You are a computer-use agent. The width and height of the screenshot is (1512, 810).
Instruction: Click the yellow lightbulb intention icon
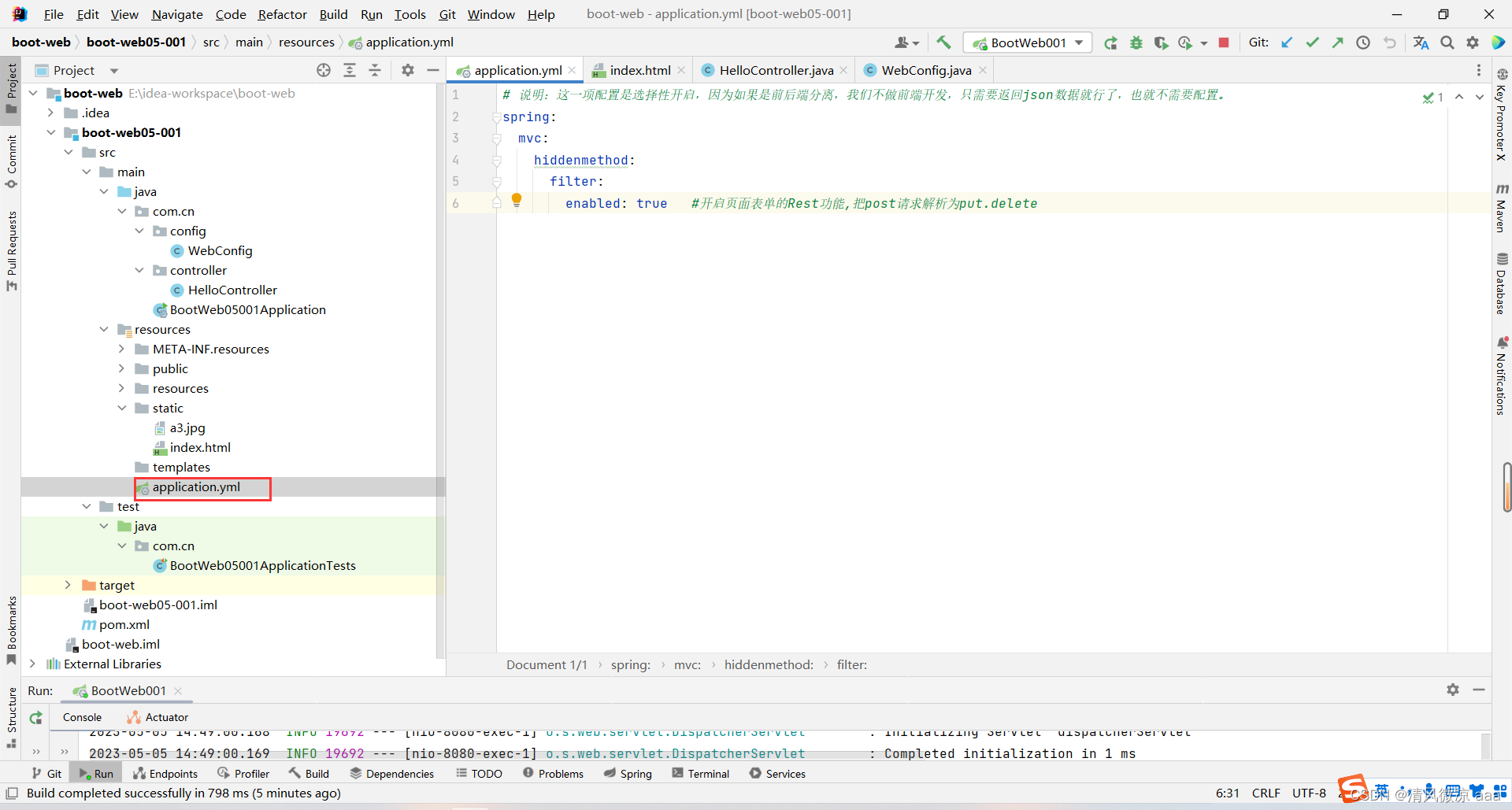pyautogui.click(x=517, y=200)
